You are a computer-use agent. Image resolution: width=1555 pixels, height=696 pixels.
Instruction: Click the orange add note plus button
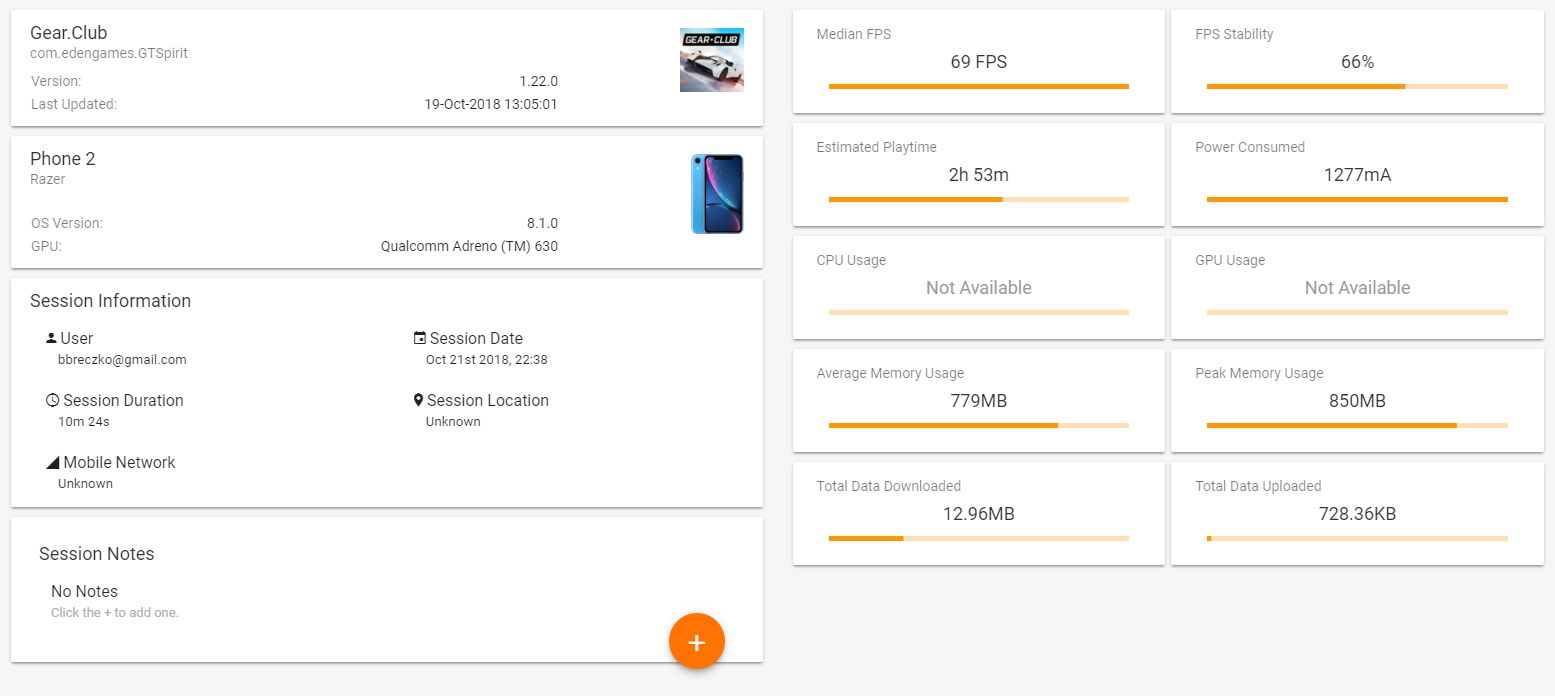pyautogui.click(x=697, y=641)
